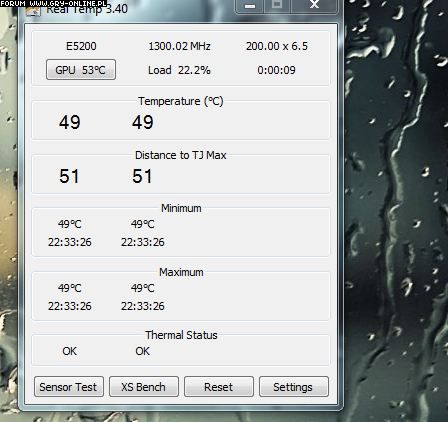Select the first core Distance to TJ Max value
The height and width of the screenshot is (422, 448).
pos(69,176)
